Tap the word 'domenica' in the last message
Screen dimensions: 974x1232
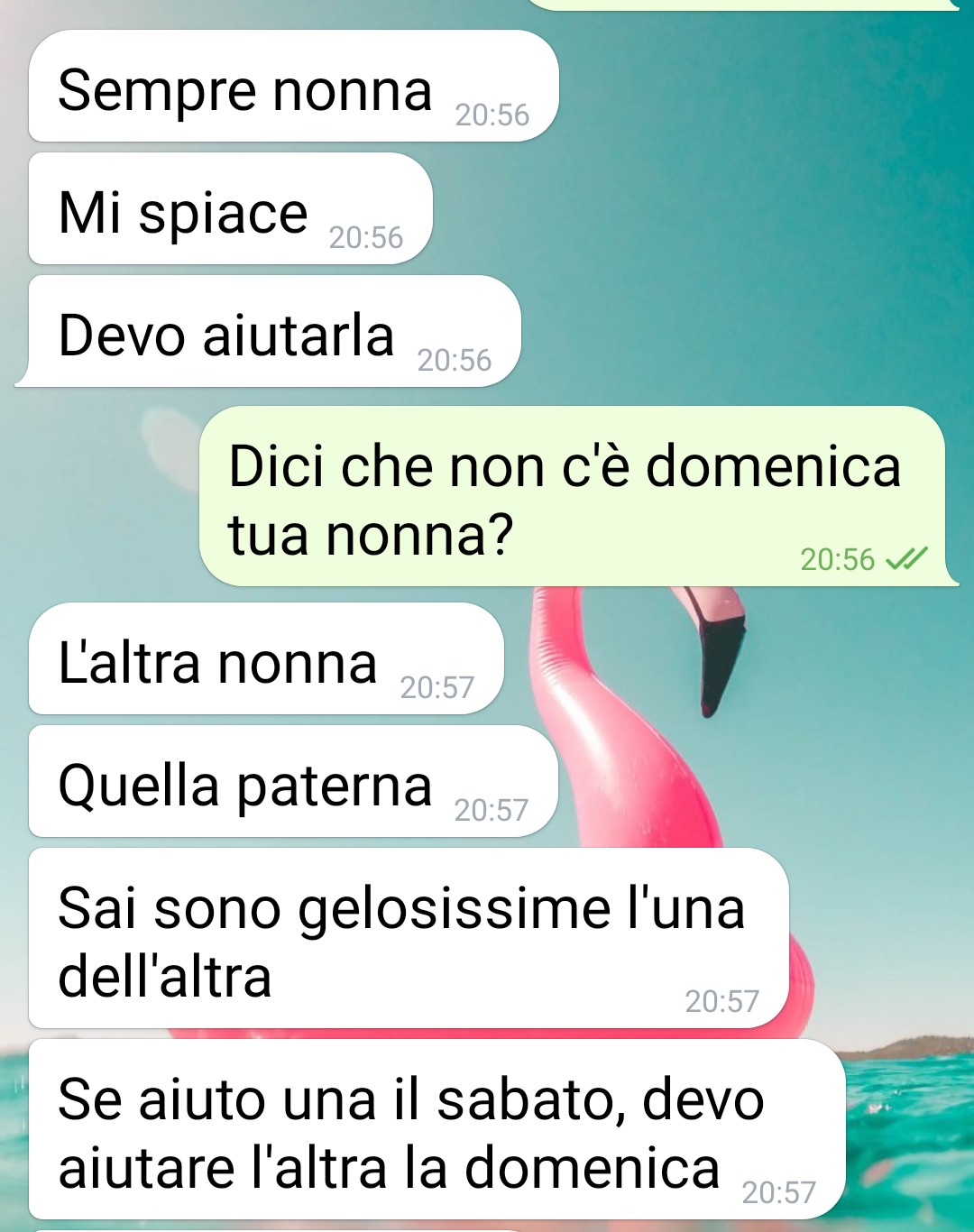(592, 1168)
